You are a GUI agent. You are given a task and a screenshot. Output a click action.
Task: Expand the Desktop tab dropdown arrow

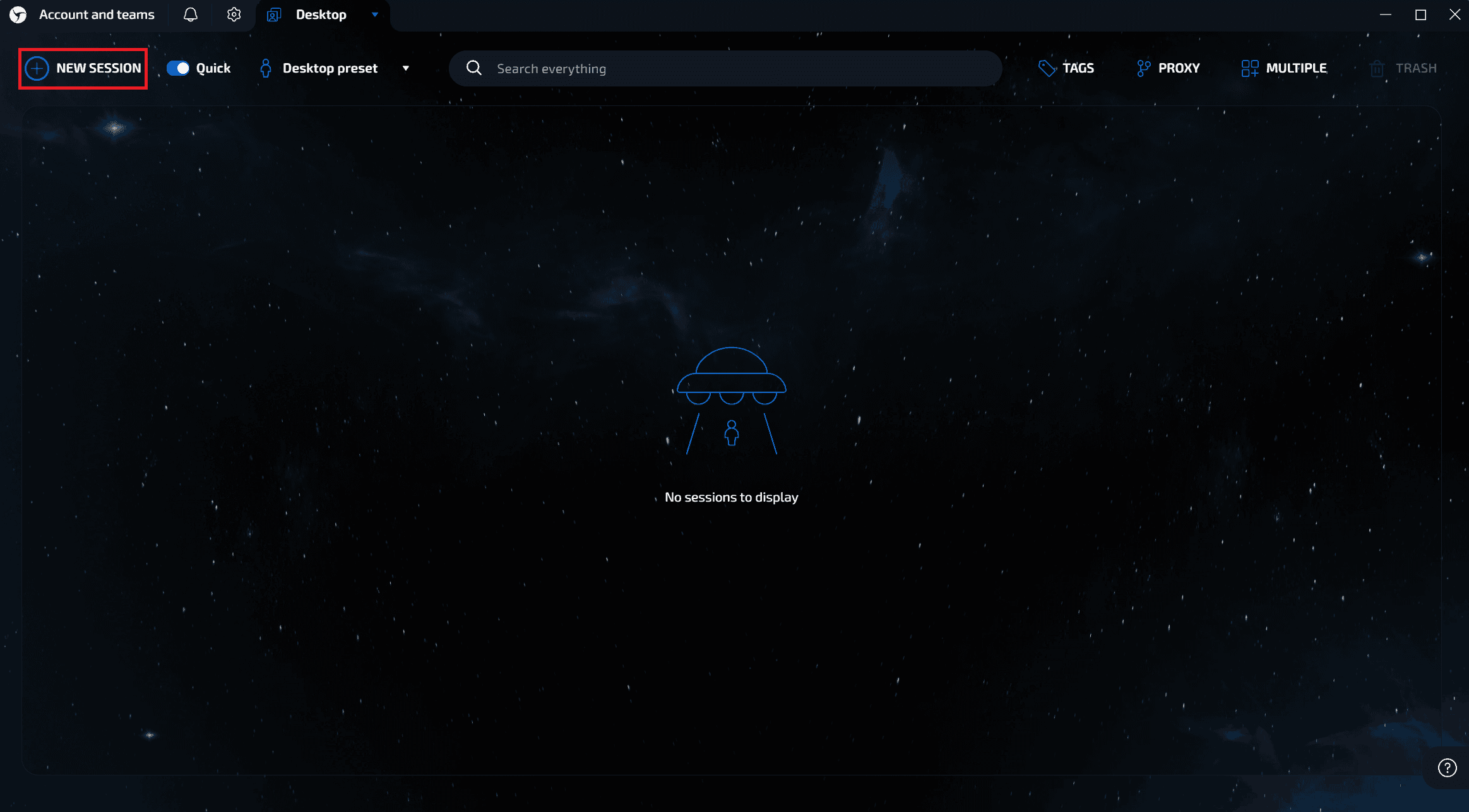pyautogui.click(x=375, y=15)
